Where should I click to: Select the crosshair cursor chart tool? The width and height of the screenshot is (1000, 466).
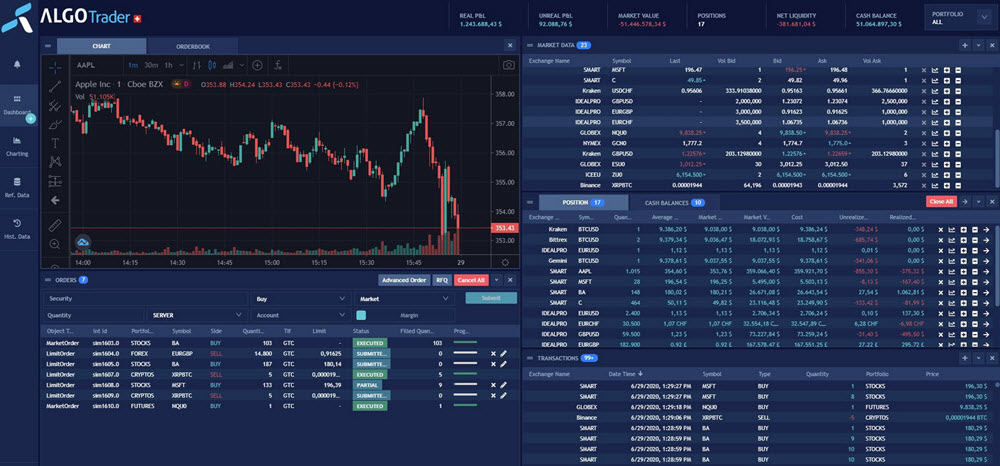[55, 66]
